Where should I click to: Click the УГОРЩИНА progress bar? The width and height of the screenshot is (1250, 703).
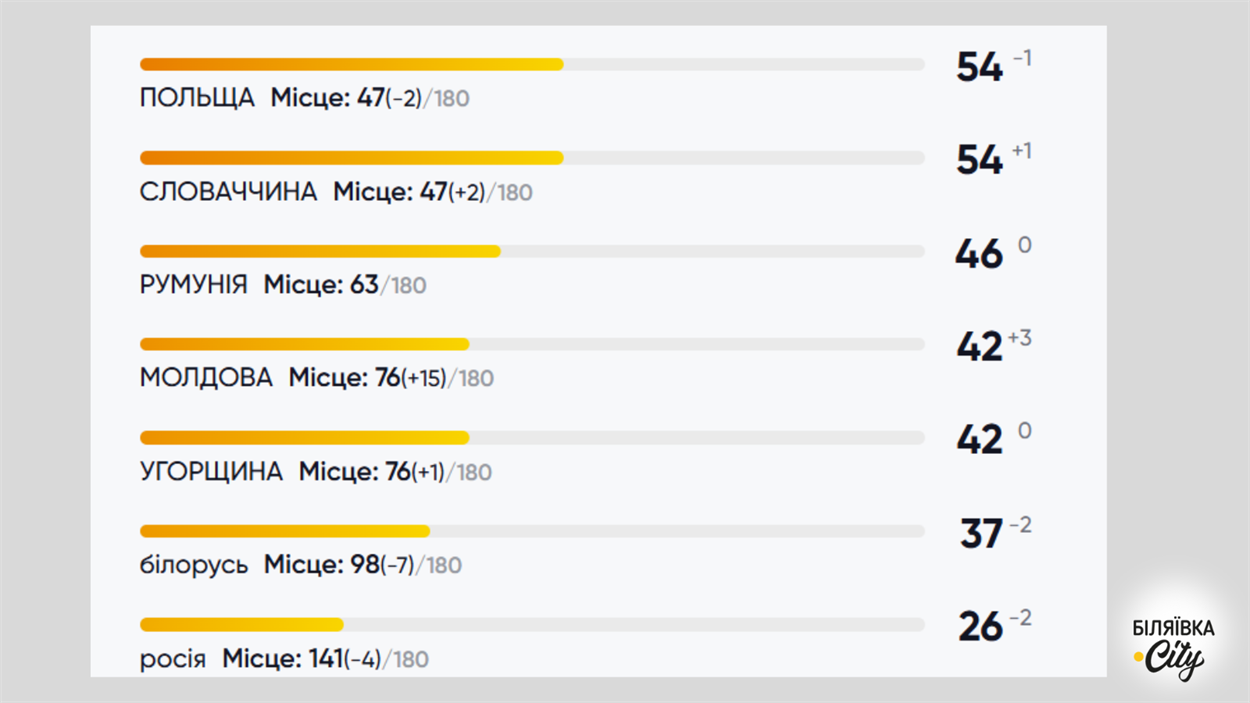click(532, 438)
